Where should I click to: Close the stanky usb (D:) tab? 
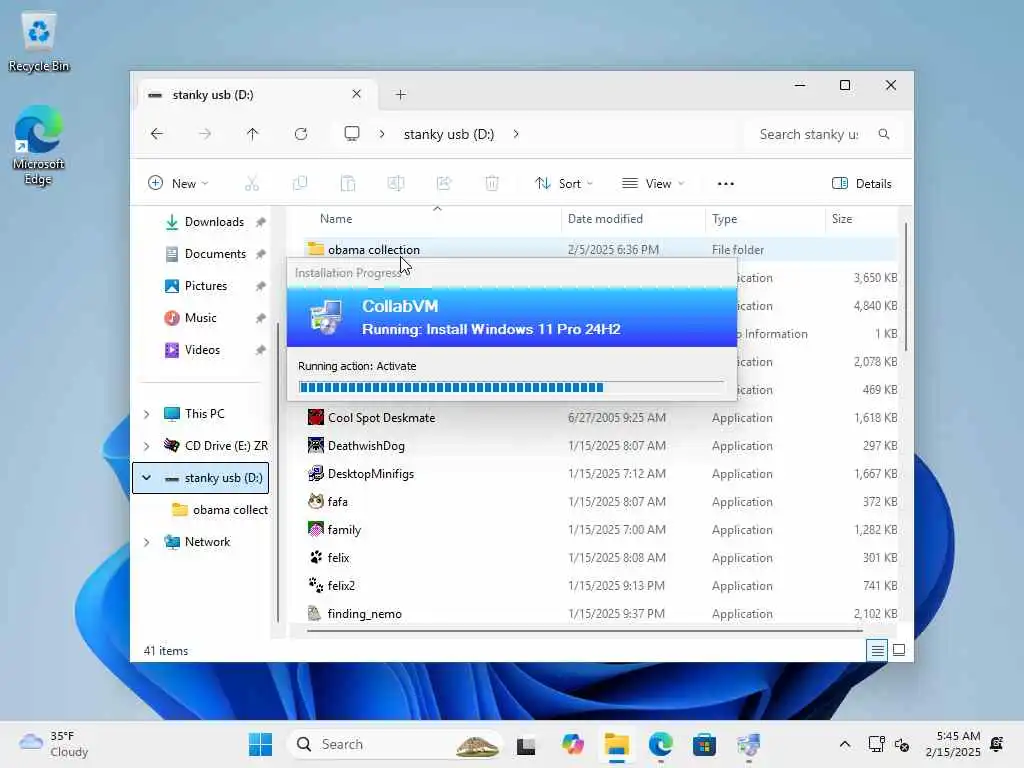pos(357,94)
